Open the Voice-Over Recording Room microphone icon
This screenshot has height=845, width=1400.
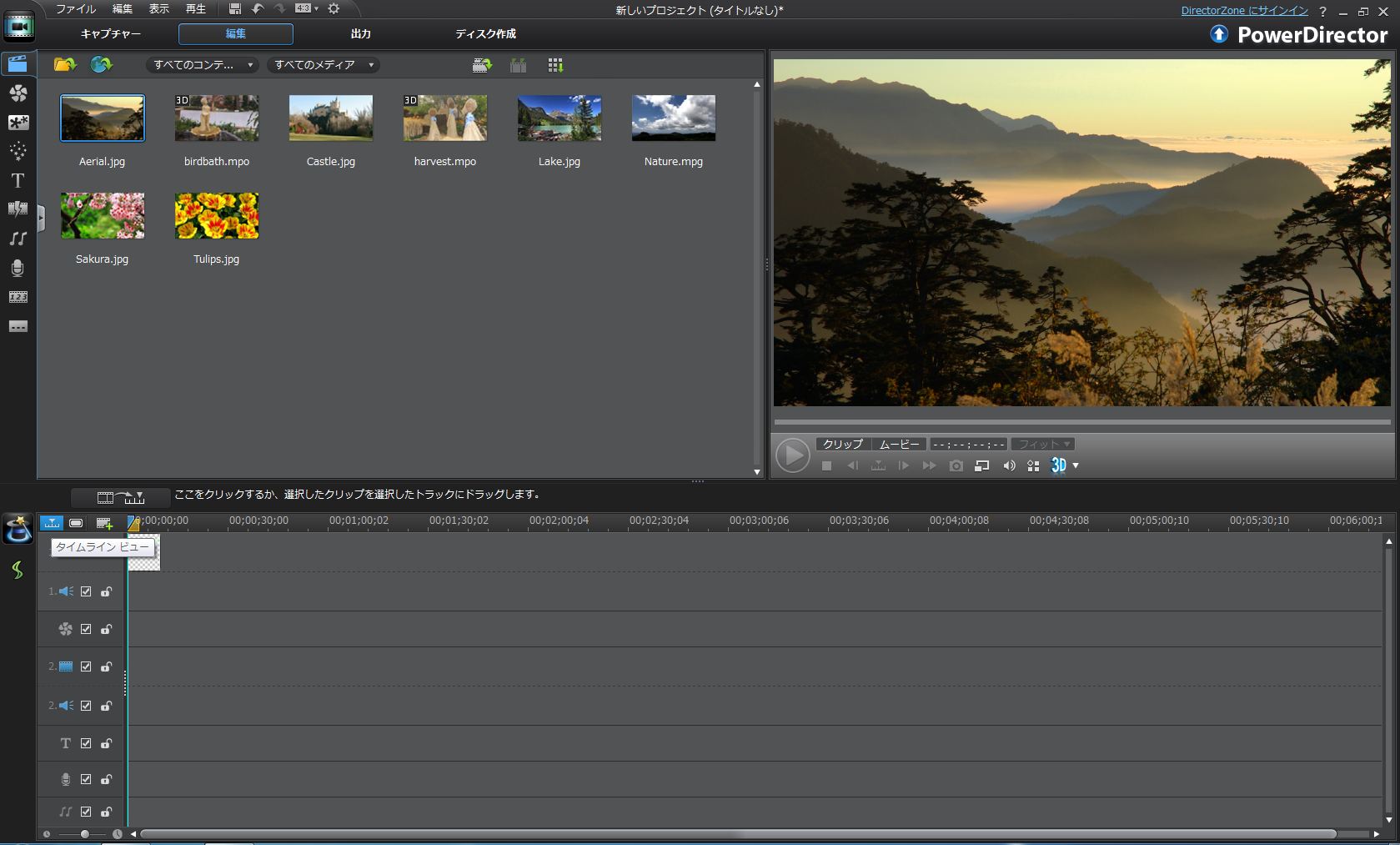[x=18, y=268]
